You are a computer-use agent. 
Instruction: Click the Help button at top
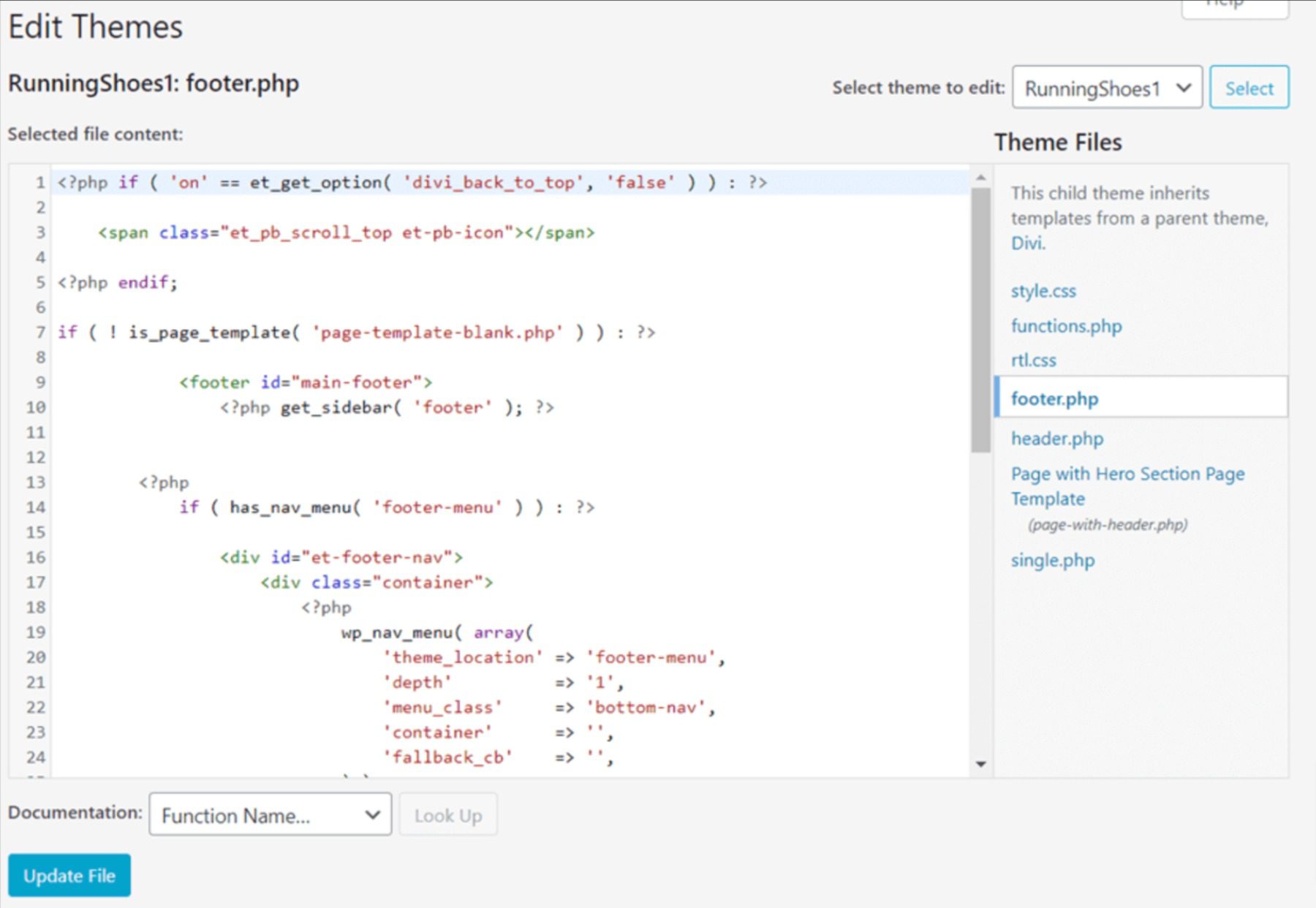tap(1236, 6)
